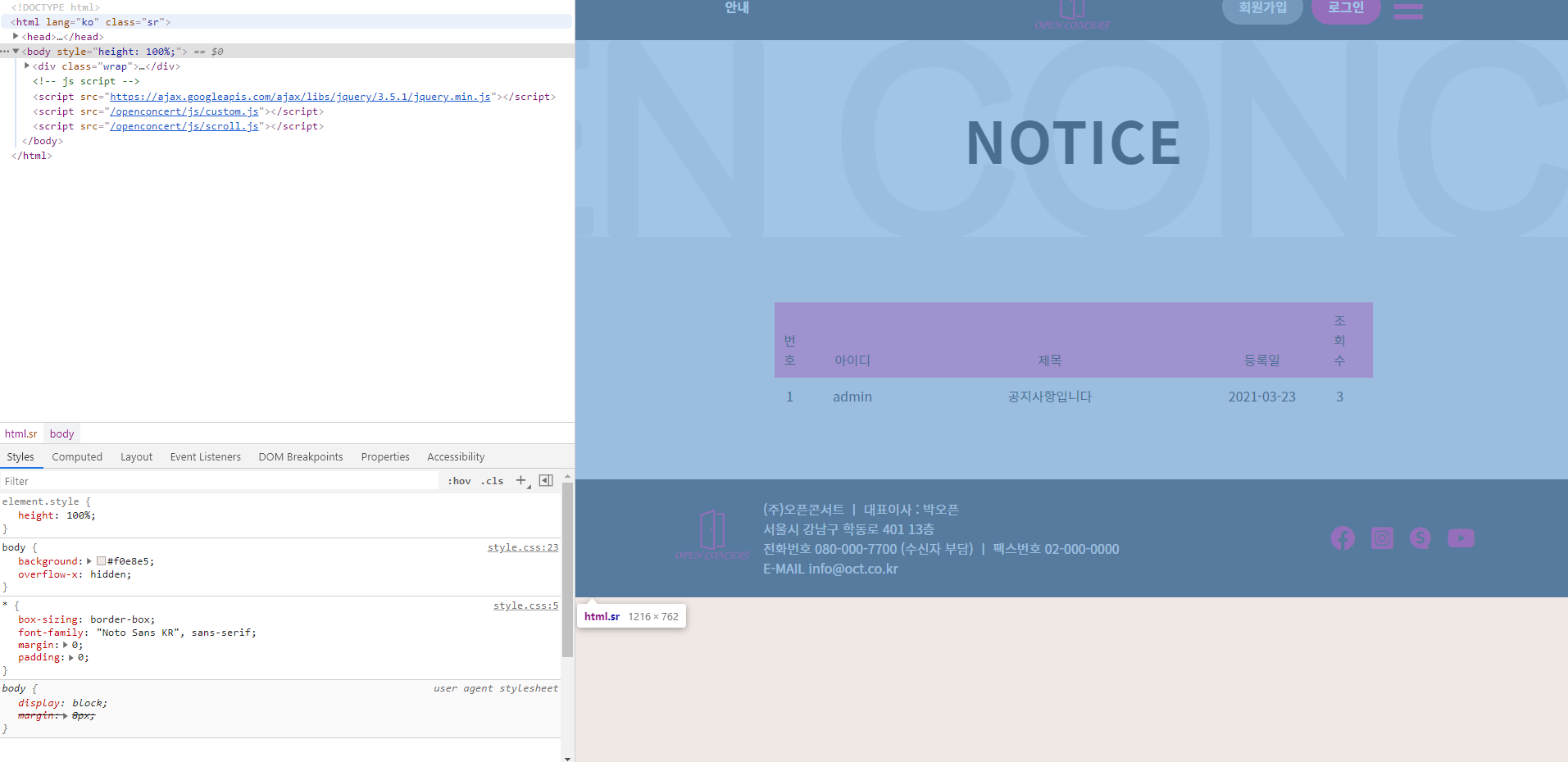This screenshot has width=1568, height=762.
Task: Click the Open Concert logo in the footer
Action: (x=712, y=535)
